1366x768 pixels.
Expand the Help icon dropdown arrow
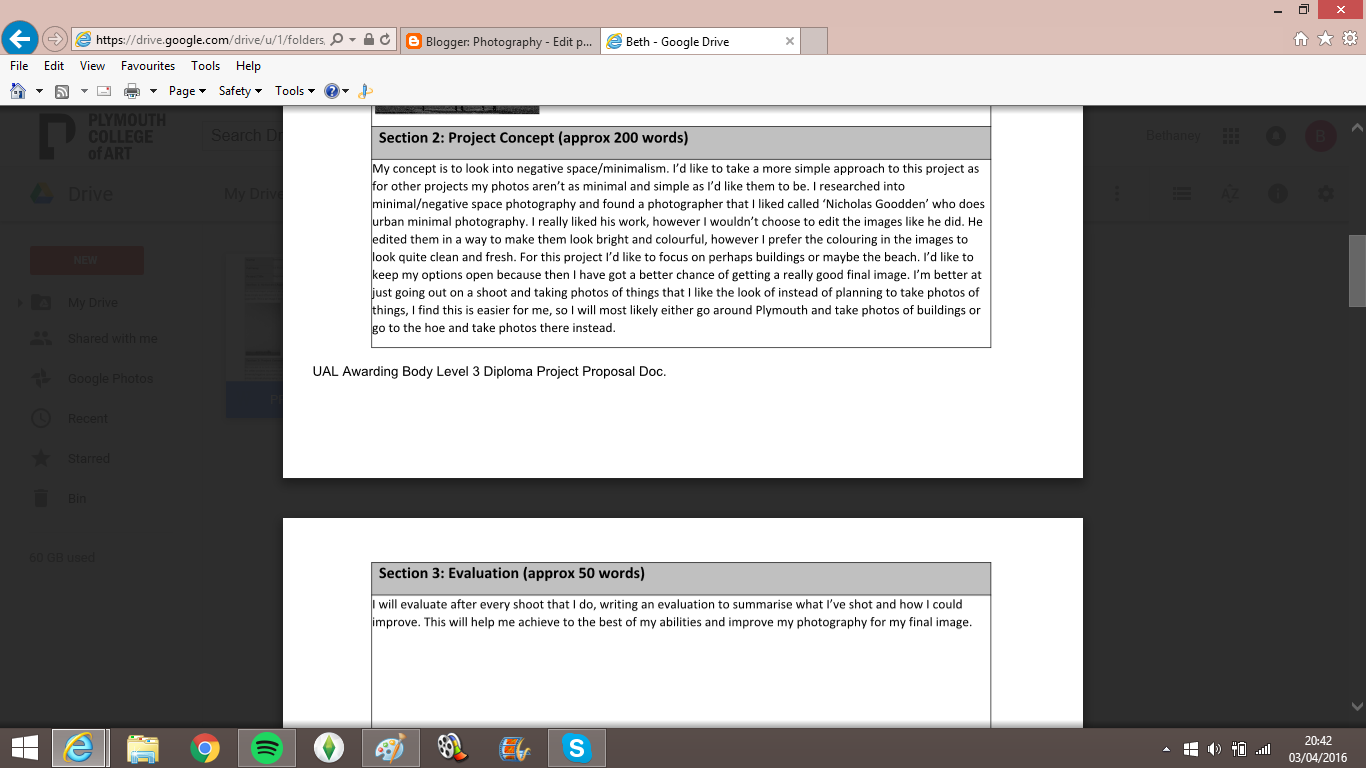346,91
